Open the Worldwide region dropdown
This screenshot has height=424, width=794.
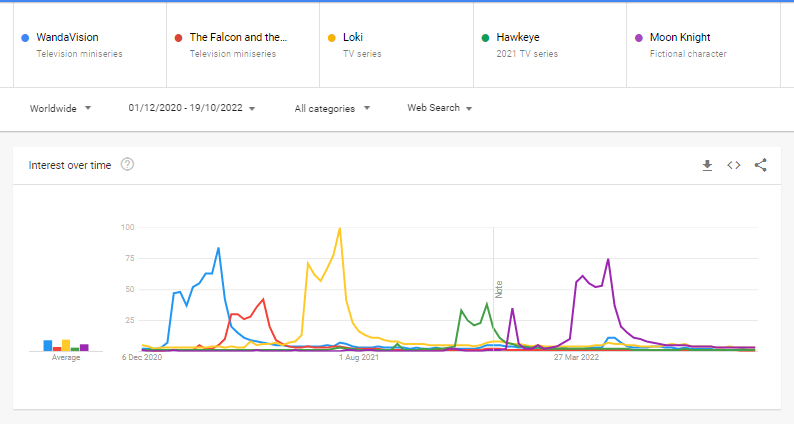(x=60, y=108)
